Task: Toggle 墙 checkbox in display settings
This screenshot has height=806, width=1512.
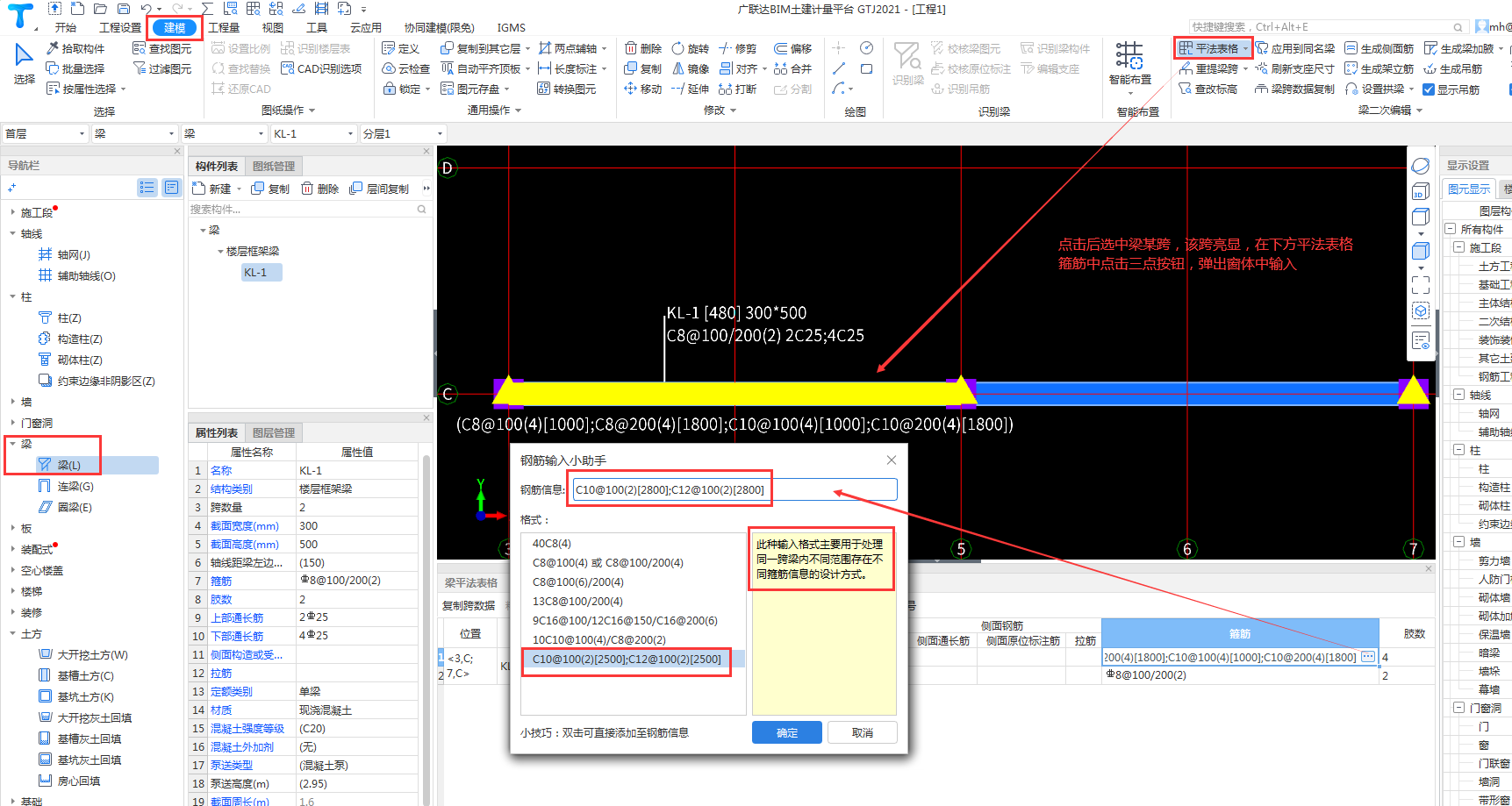Action: click(1459, 542)
